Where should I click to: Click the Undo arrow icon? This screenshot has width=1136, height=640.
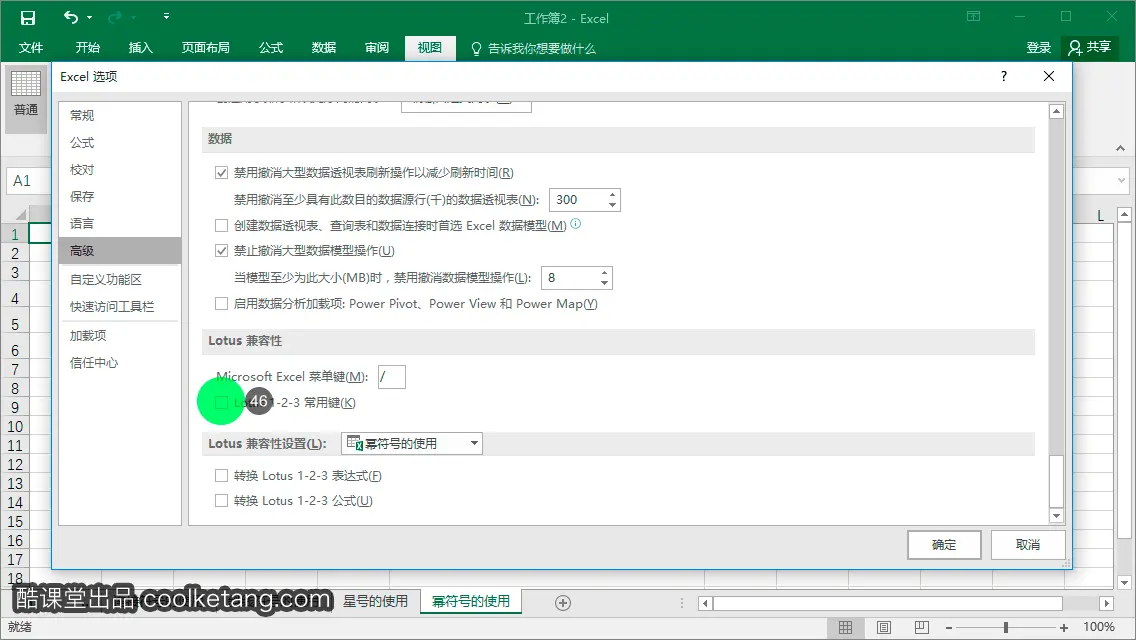70,17
